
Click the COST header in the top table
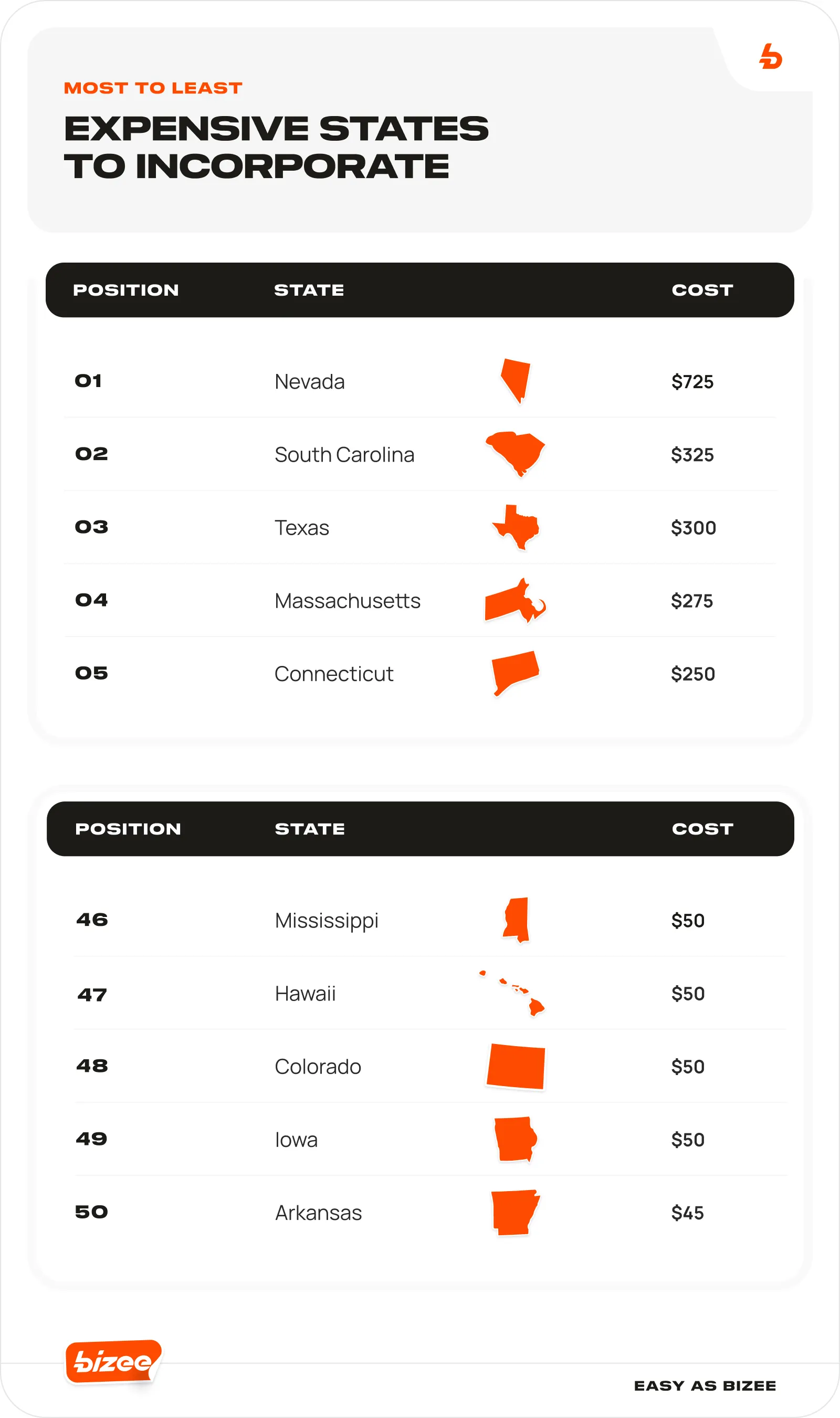coord(702,290)
